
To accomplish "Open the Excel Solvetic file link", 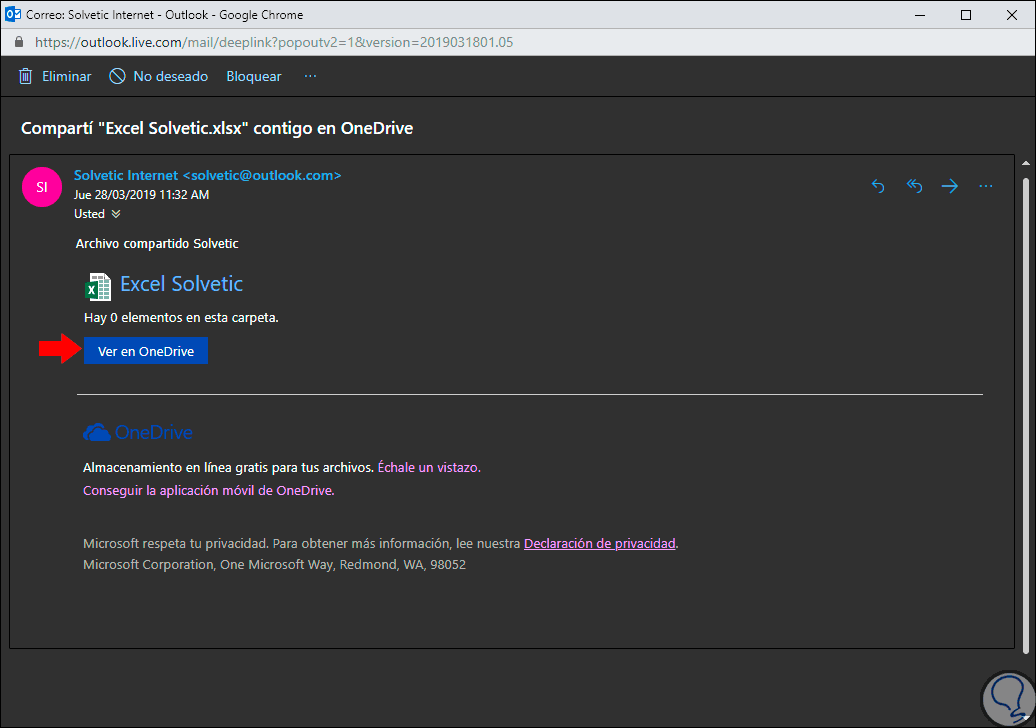I will (x=181, y=284).
